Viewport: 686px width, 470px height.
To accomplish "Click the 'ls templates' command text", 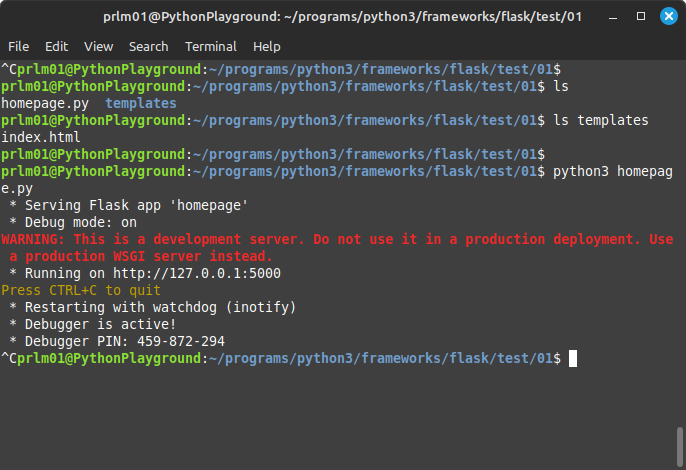I will tap(601, 120).
